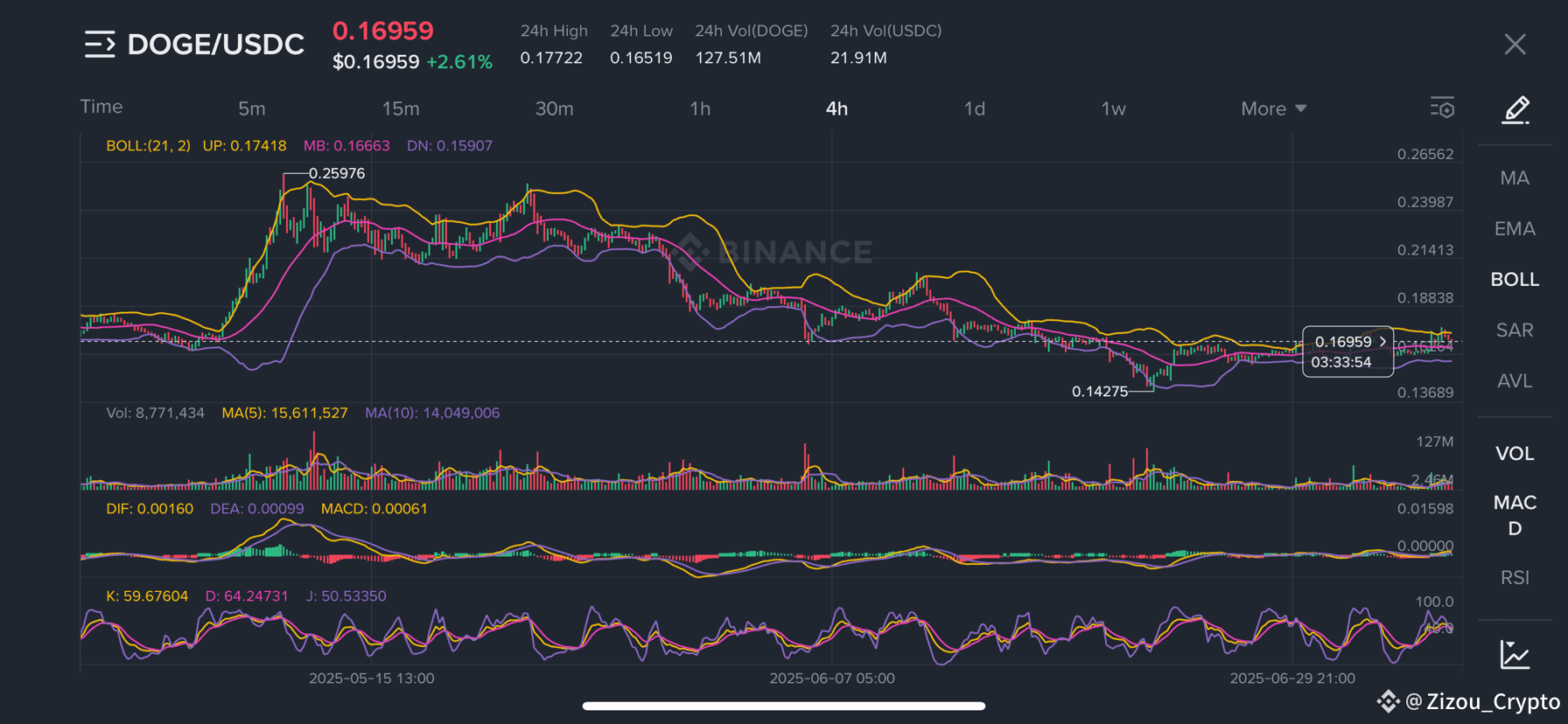Switch to the 30m timeframe
The image size is (1568, 724).
coord(555,108)
